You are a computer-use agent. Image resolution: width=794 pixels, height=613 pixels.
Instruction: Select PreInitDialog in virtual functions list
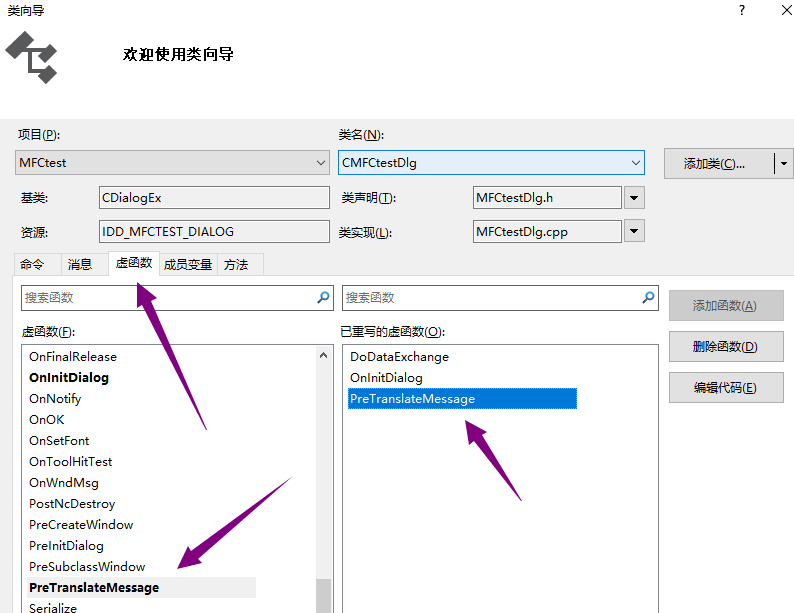click(x=66, y=546)
